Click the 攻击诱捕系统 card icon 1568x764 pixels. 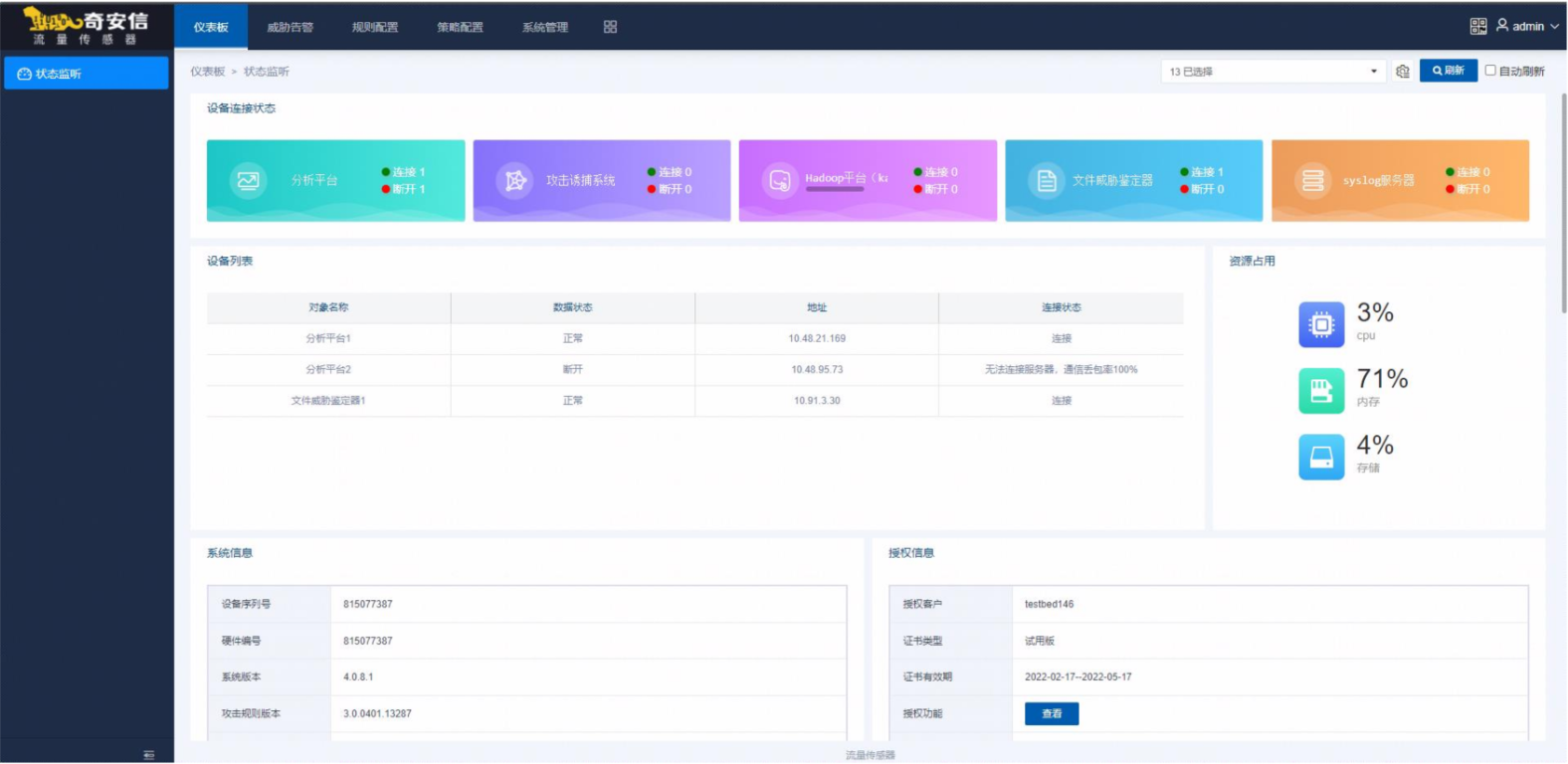tap(514, 181)
